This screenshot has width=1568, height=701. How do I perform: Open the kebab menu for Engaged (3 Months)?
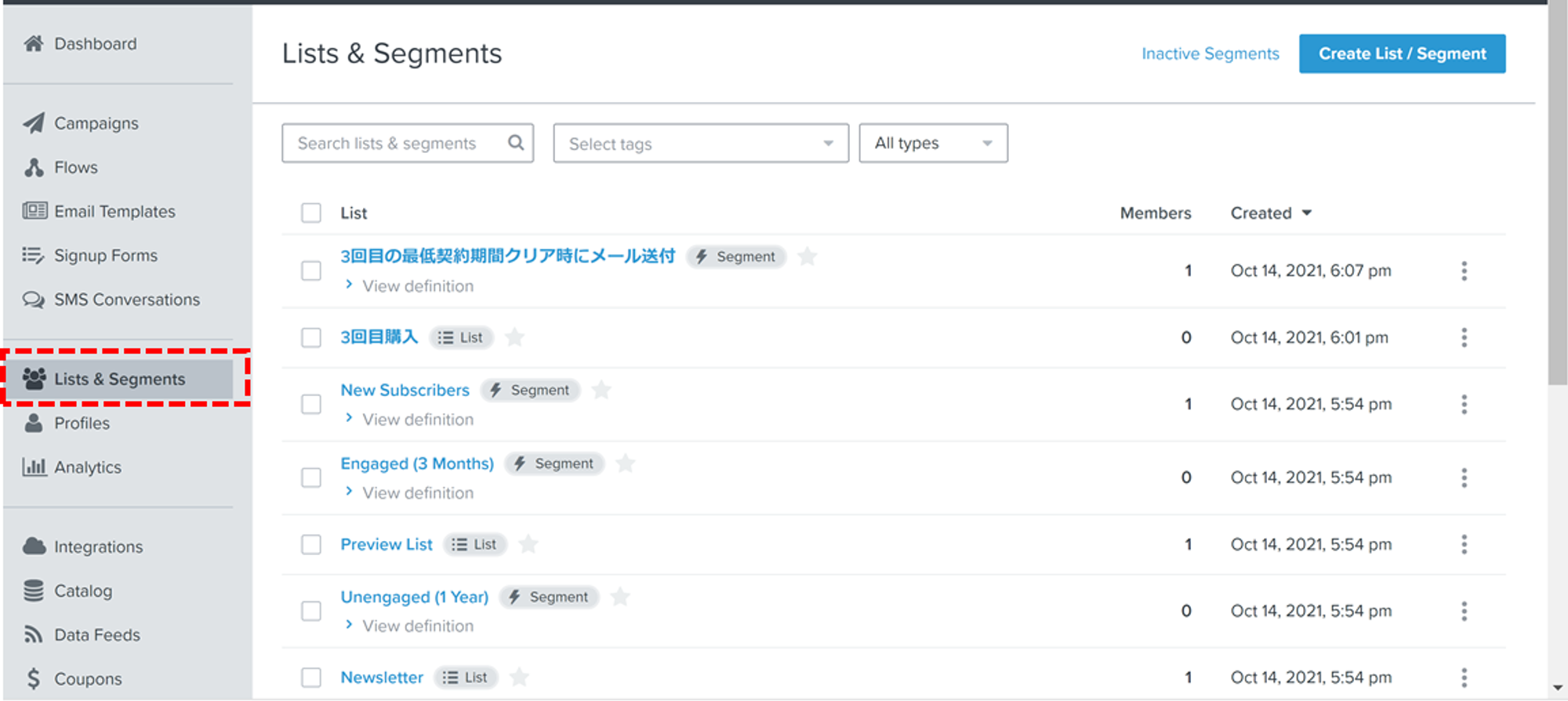(x=1463, y=478)
